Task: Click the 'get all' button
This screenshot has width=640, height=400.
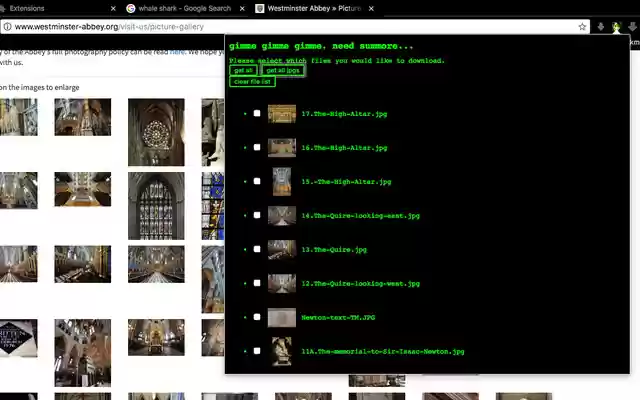Action: (243, 70)
